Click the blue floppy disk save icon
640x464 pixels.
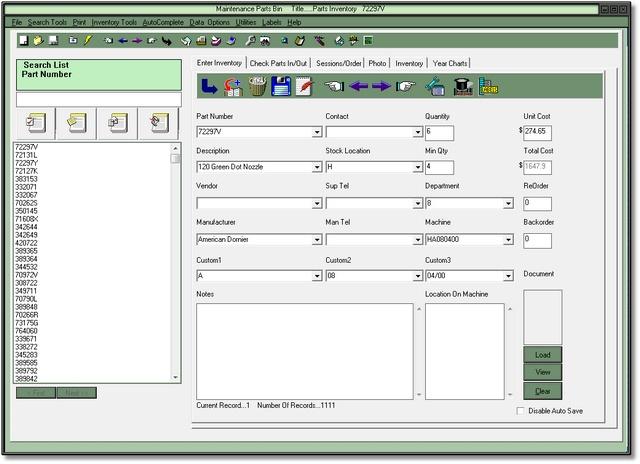[x=281, y=86]
